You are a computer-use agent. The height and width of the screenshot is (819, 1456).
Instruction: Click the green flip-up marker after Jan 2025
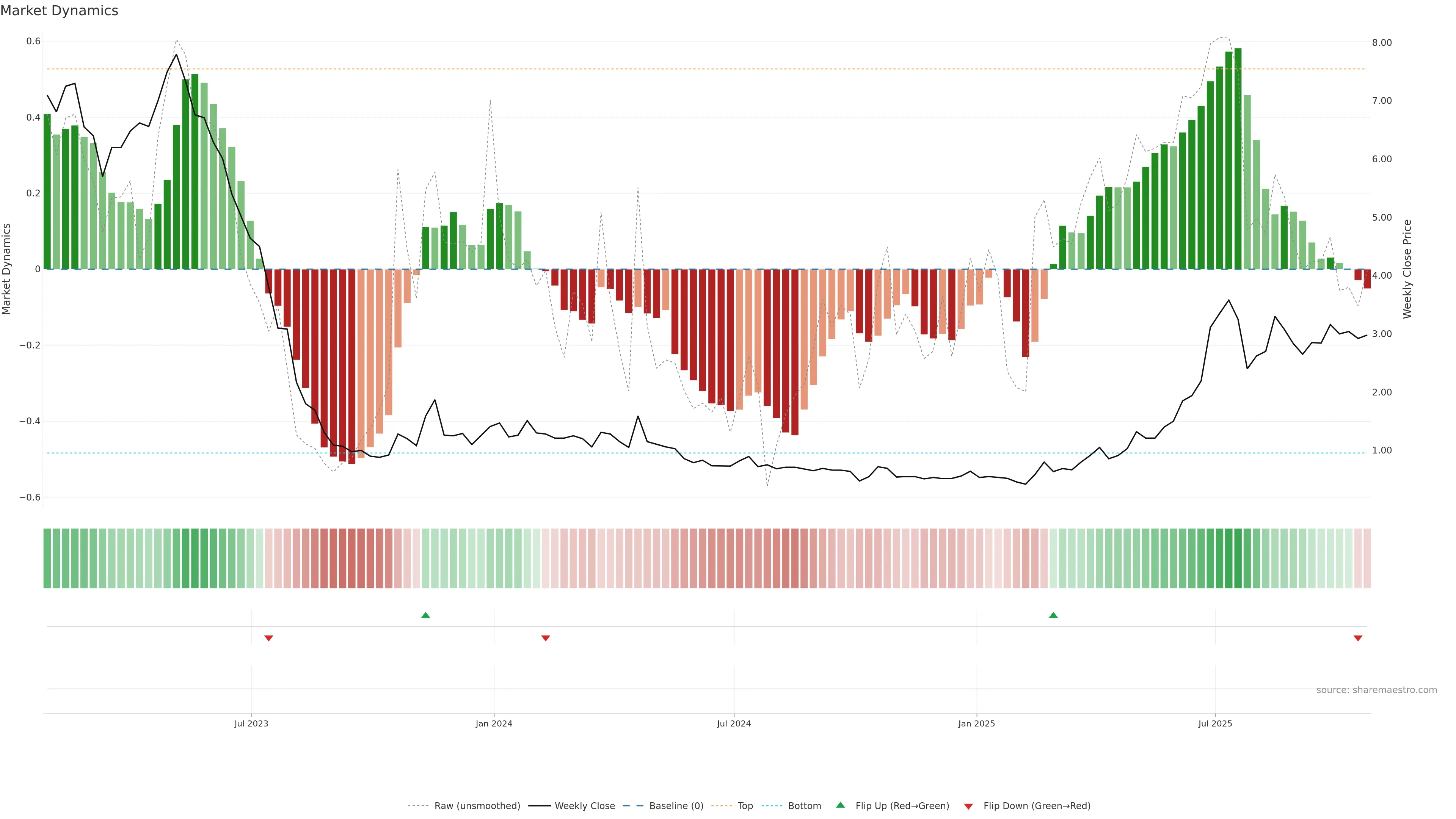[1053, 615]
